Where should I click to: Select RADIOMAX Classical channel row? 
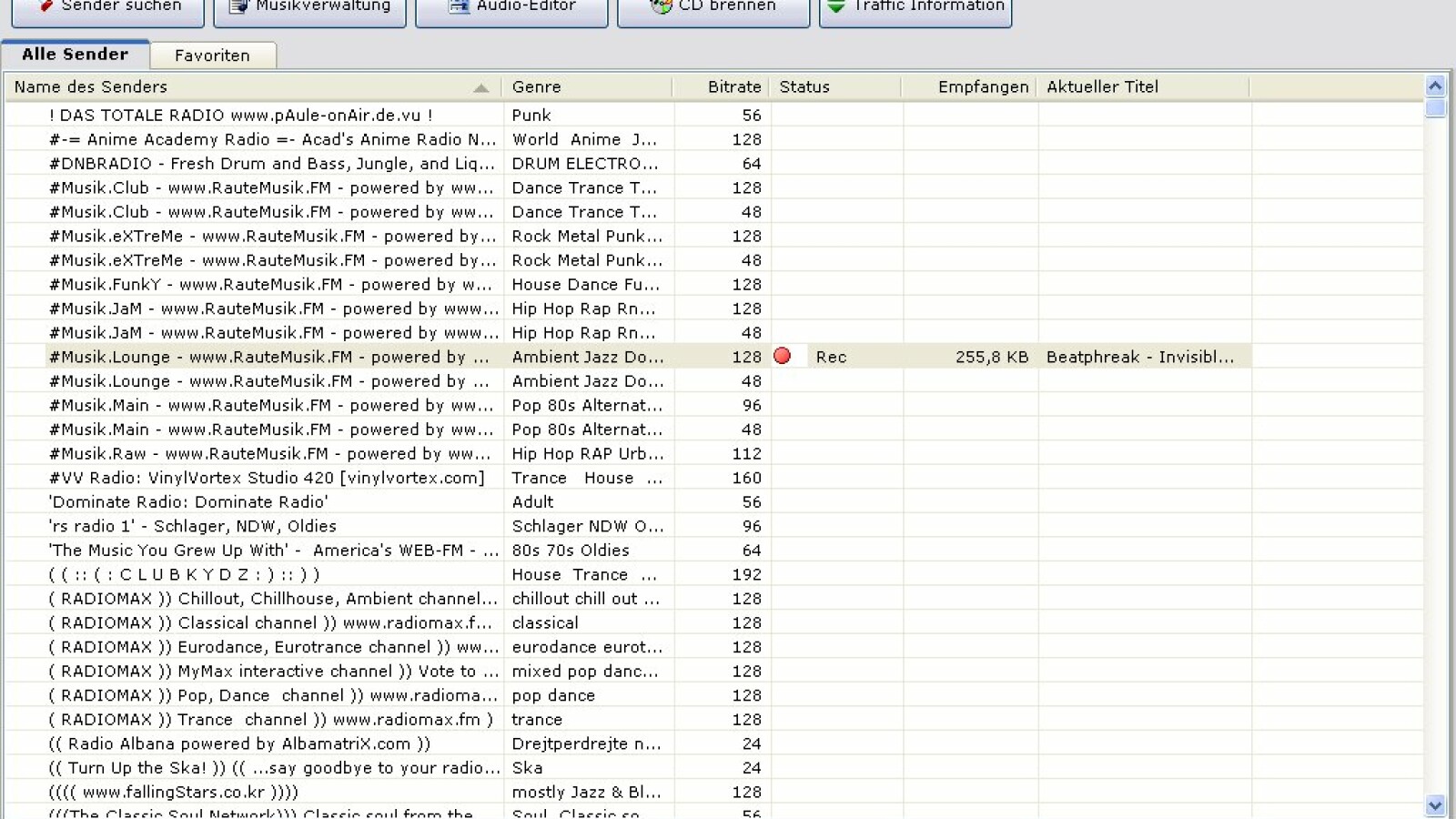[269, 622]
